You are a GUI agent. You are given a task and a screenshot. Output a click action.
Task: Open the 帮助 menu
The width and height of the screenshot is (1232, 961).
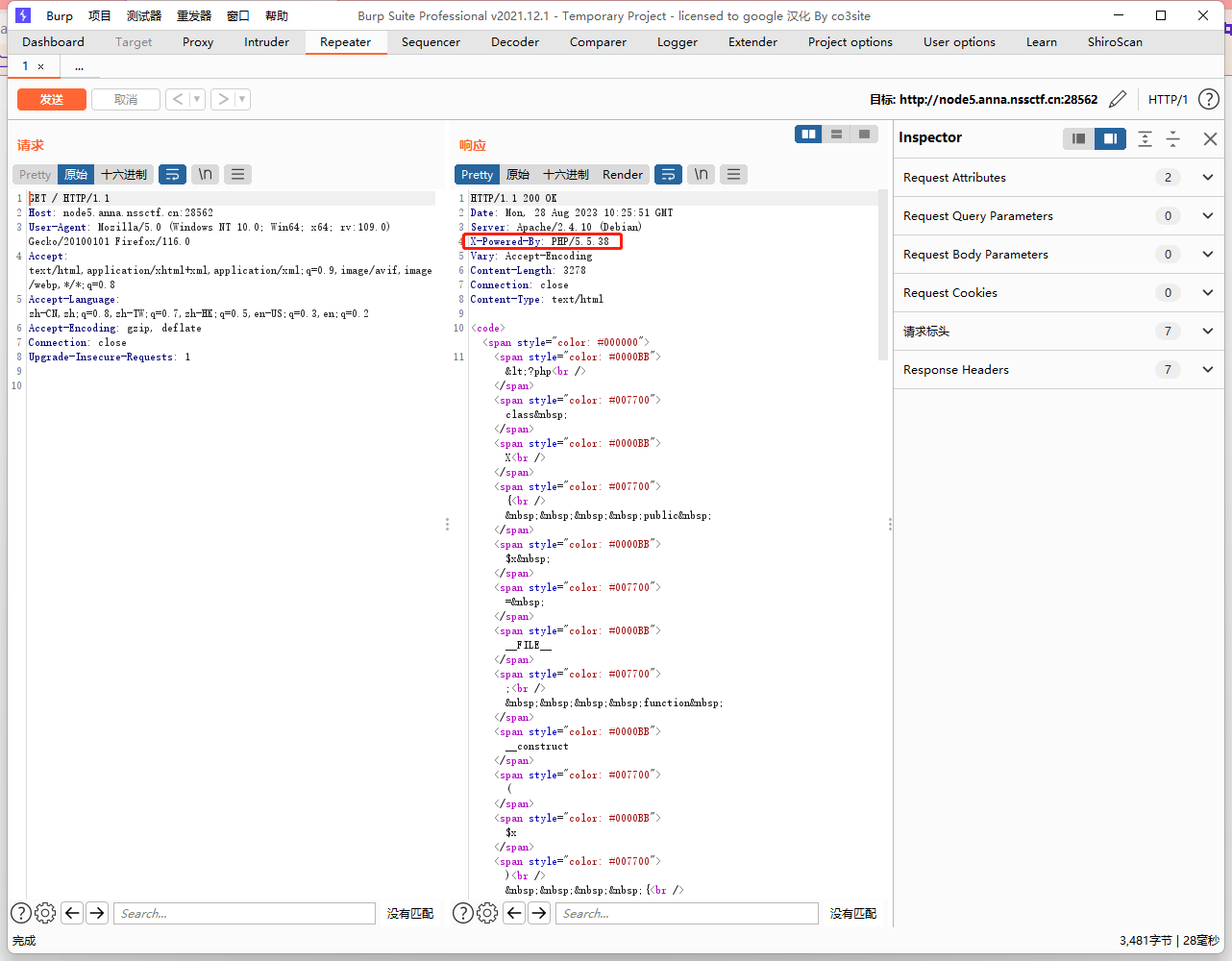coord(277,15)
